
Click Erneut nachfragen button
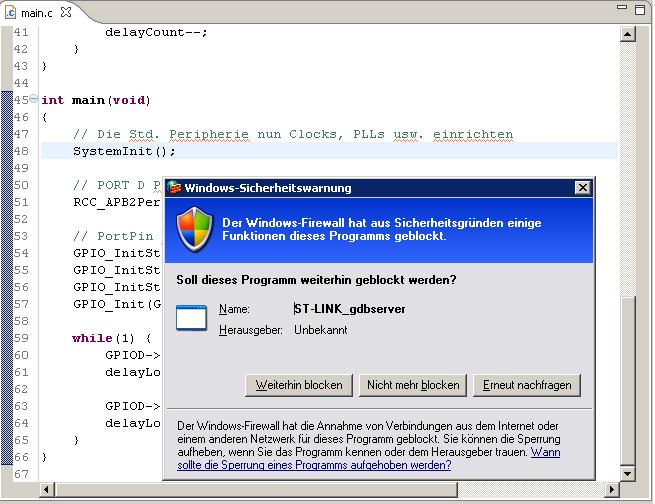click(527, 385)
